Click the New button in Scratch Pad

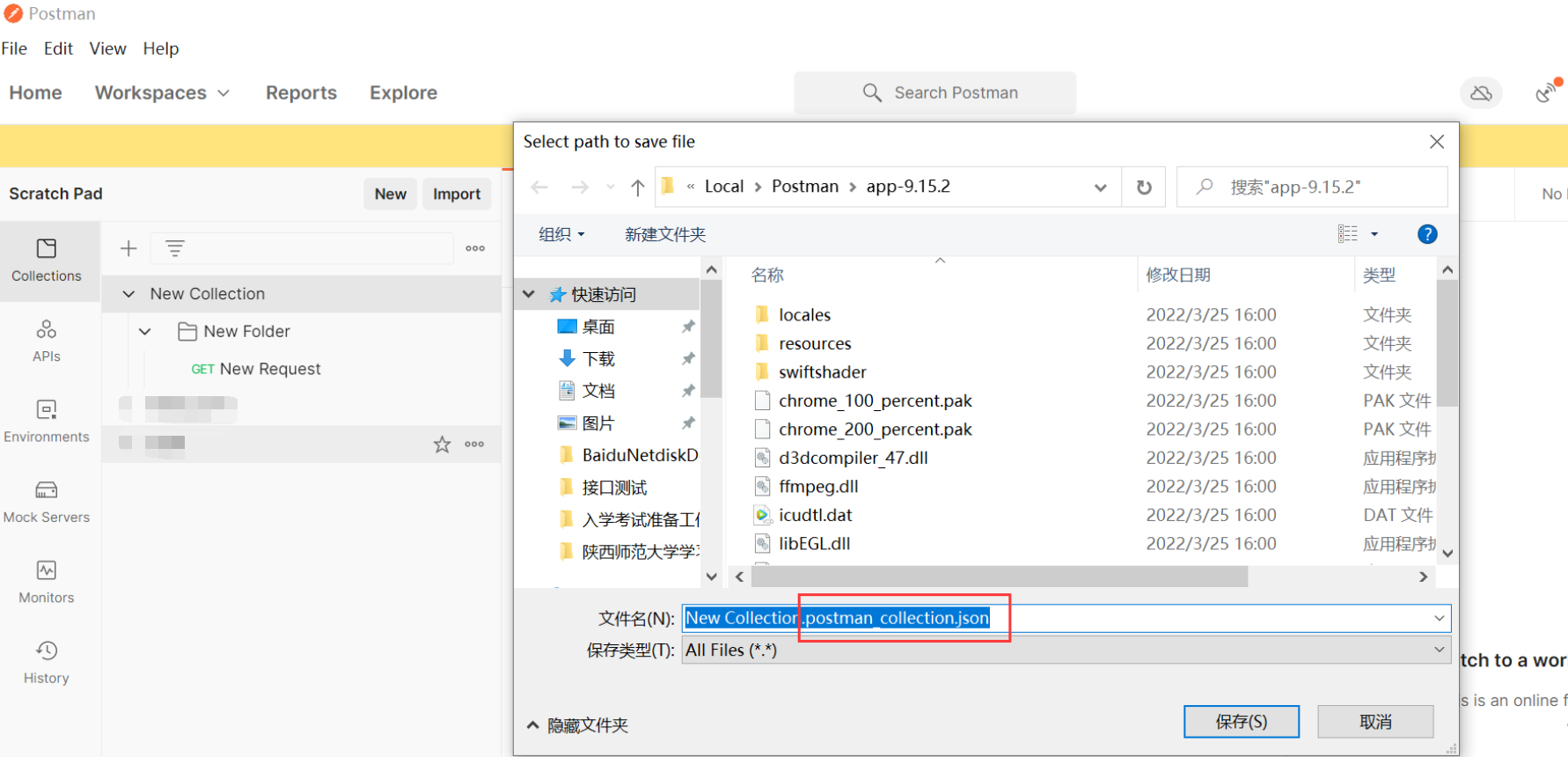tap(391, 194)
